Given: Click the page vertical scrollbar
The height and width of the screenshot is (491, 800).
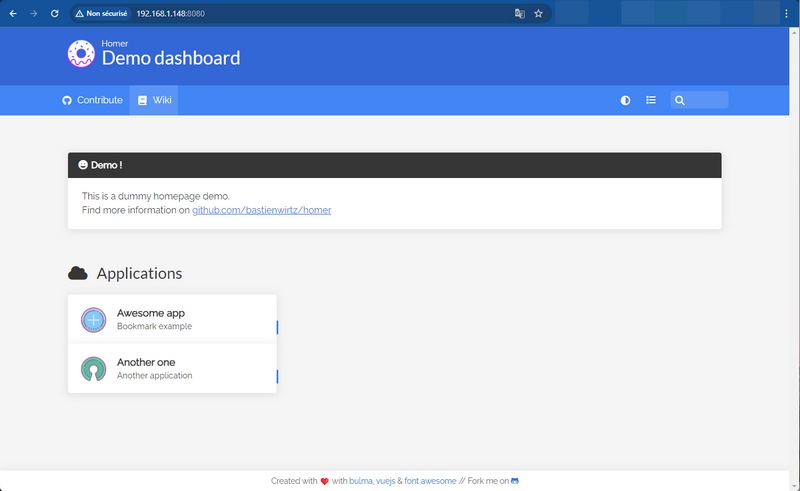Looking at the screenshot, I should pos(794,259).
